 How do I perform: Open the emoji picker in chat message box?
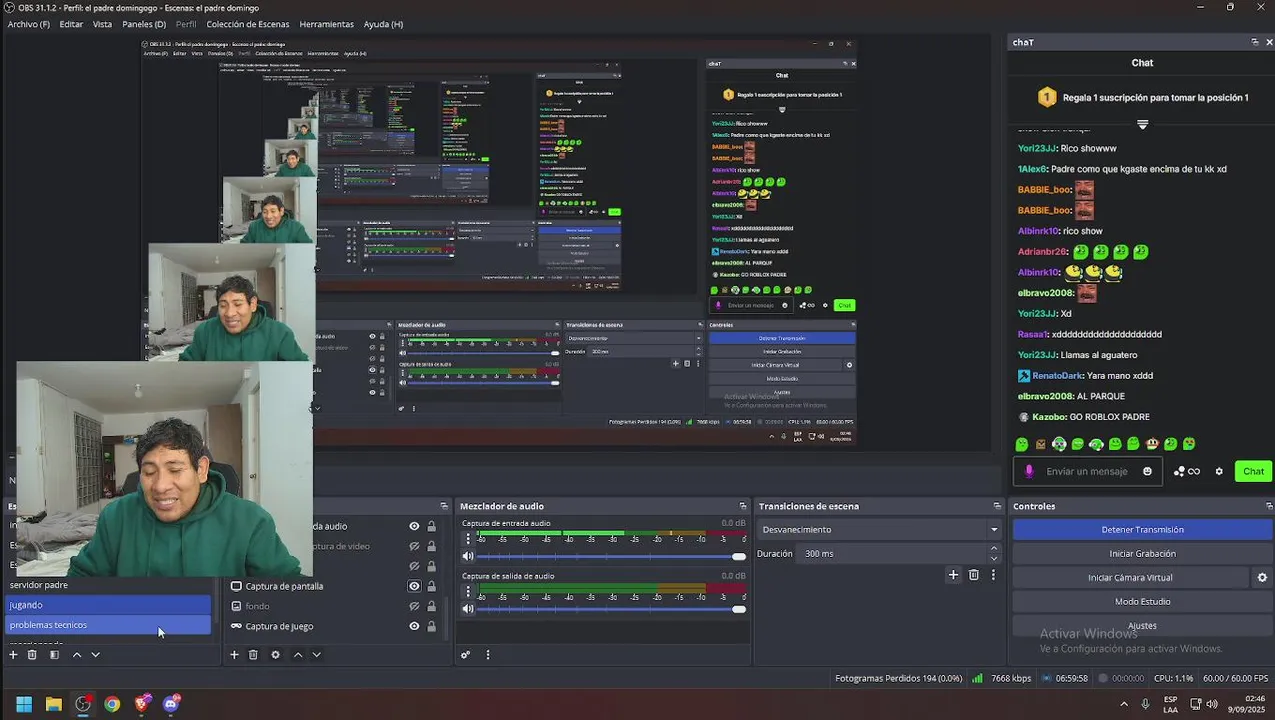pyautogui.click(x=1147, y=471)
